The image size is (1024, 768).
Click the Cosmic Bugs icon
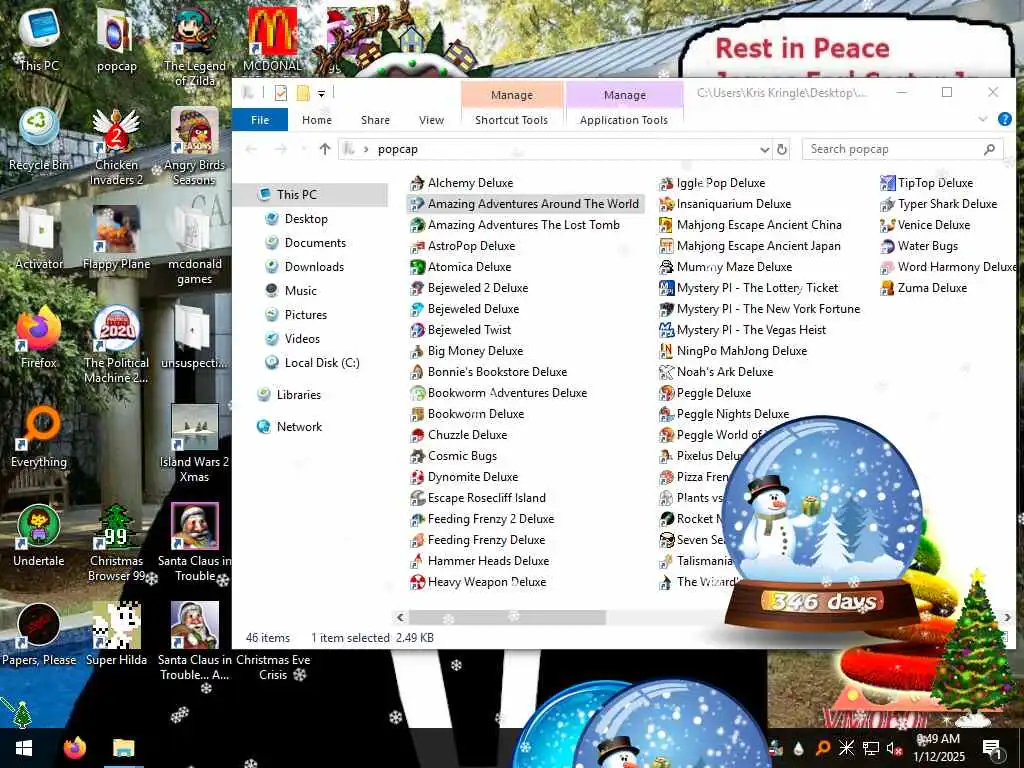[417, 456]
